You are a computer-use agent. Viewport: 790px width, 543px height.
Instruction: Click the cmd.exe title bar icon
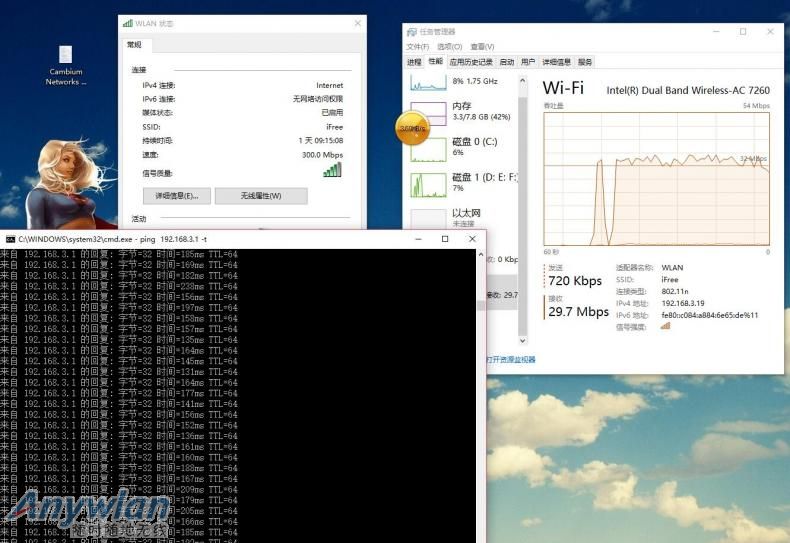click(10, 239)
